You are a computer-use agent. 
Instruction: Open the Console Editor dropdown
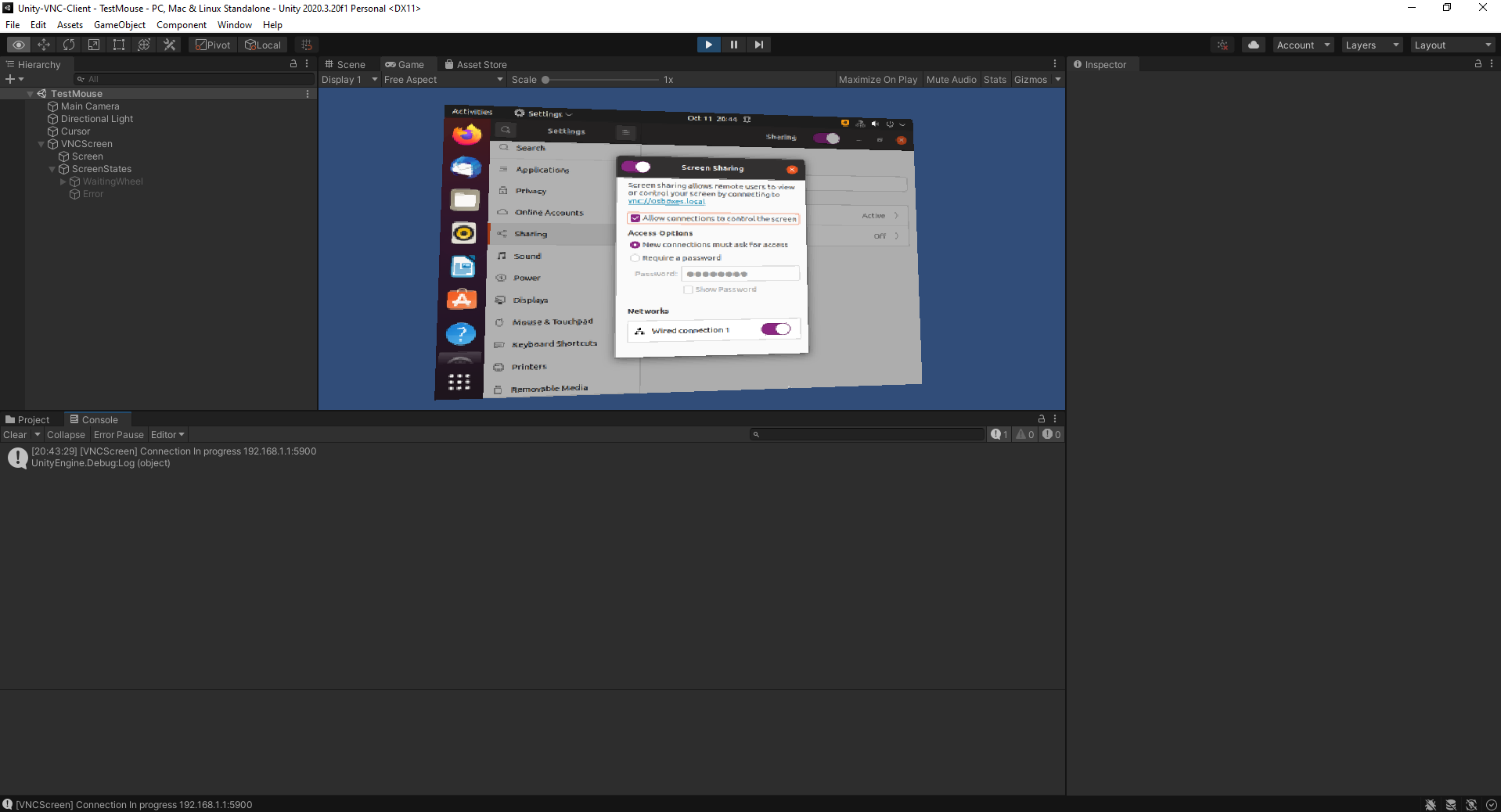coord(167,435)
